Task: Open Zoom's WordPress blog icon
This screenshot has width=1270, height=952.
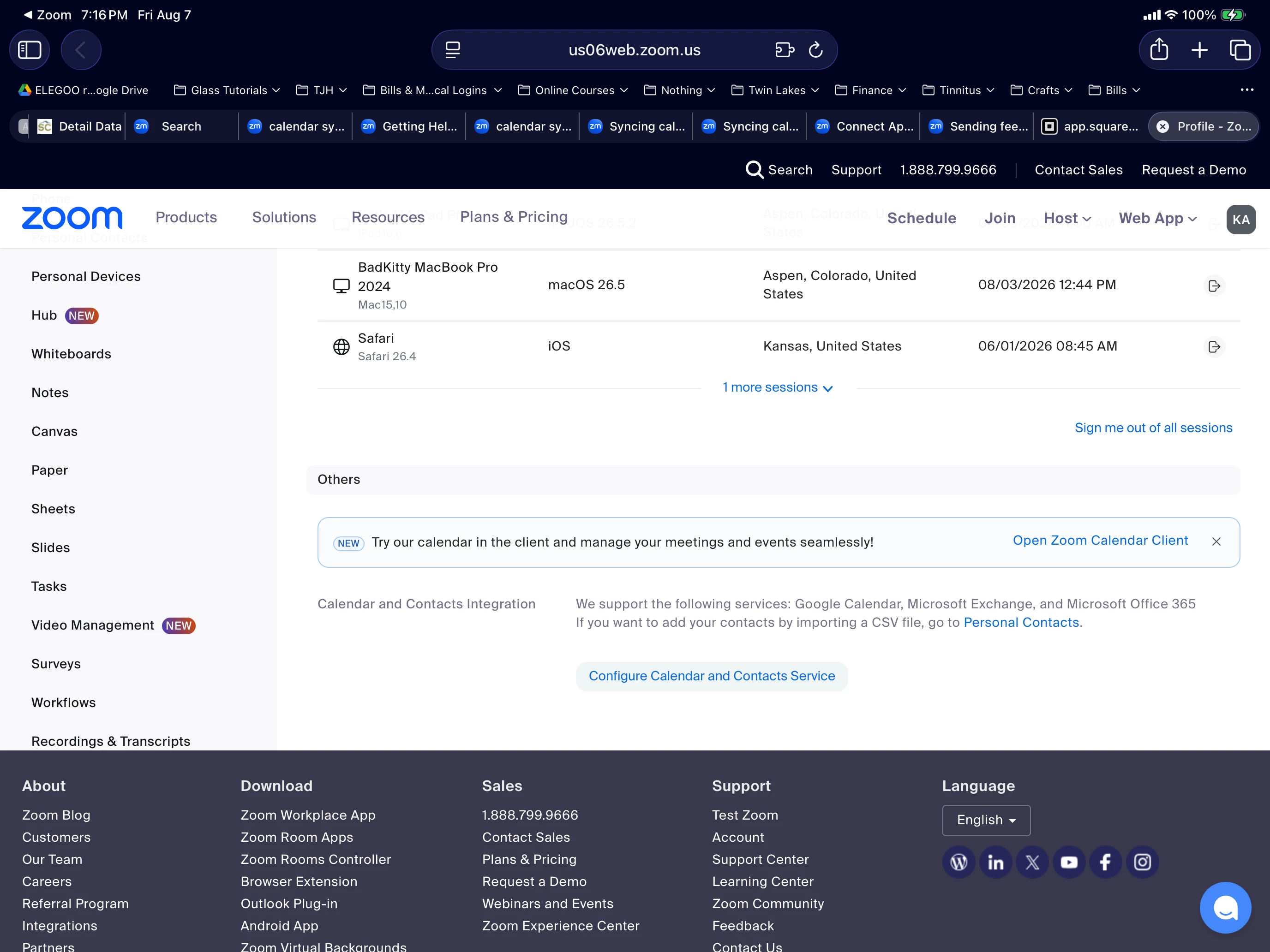Action: tap(958, 862)
